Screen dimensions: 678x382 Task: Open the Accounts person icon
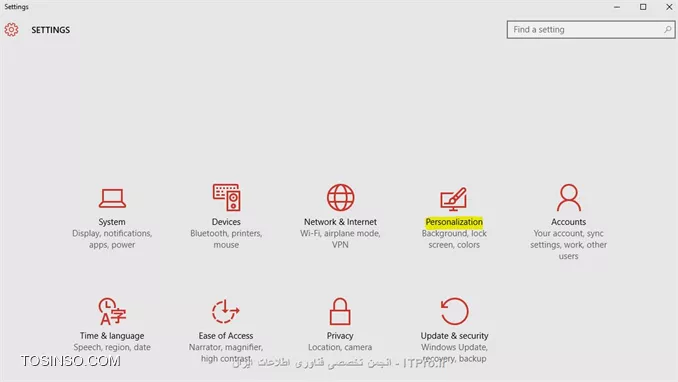tap(569, 197)
